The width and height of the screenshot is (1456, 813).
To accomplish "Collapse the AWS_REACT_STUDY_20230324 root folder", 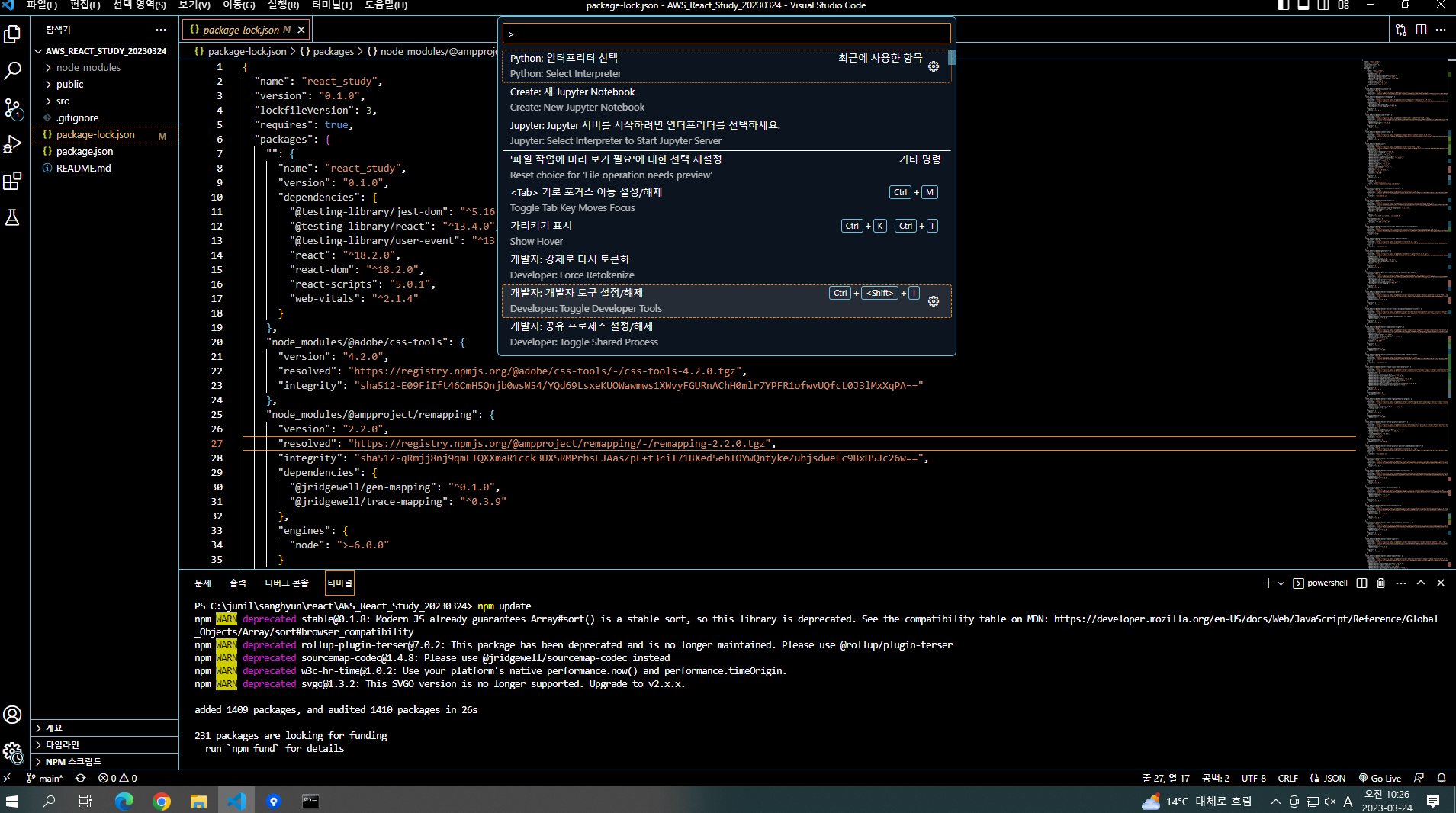I will (105, 51).
